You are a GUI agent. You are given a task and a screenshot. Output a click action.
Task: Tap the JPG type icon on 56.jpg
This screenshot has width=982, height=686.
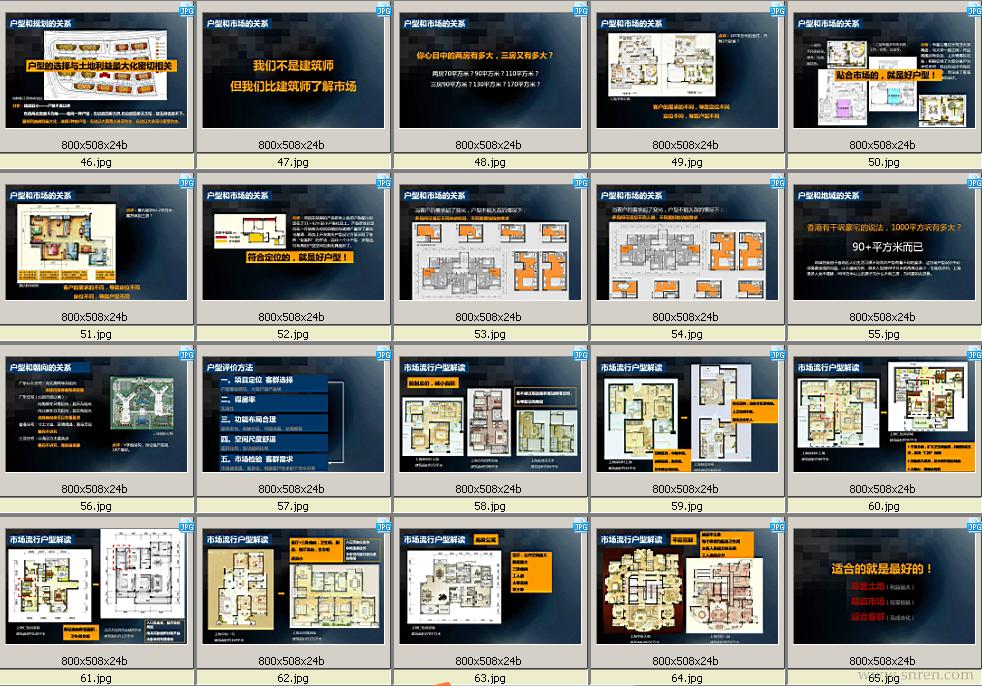(187, 355)
